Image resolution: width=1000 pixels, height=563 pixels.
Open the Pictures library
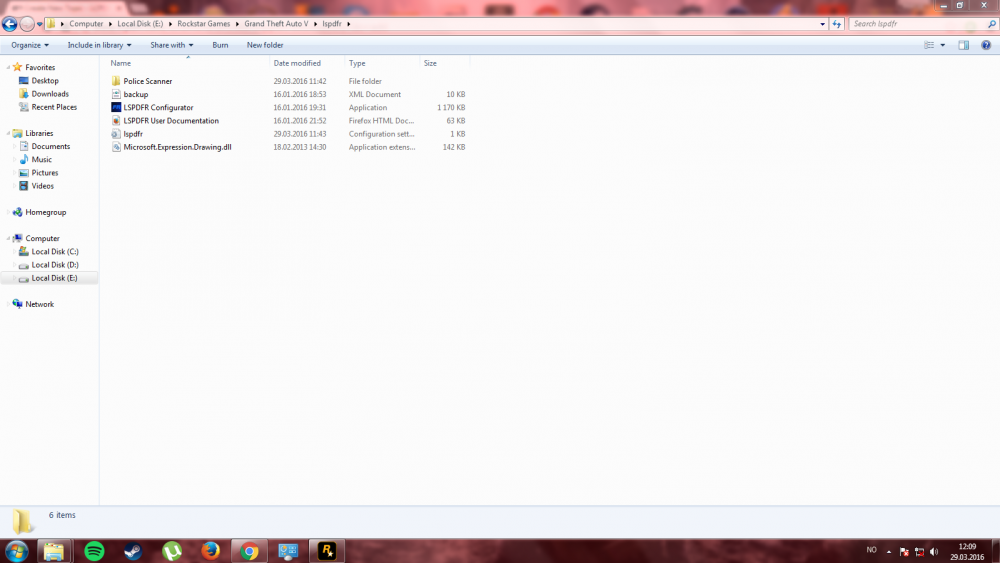click(45, 173)
